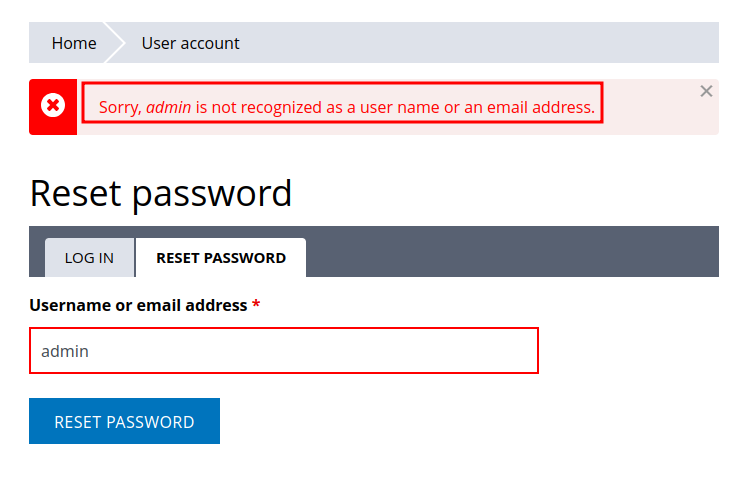
Task: Open the User account breadcrumb link
Action: (x=190, y=43)
